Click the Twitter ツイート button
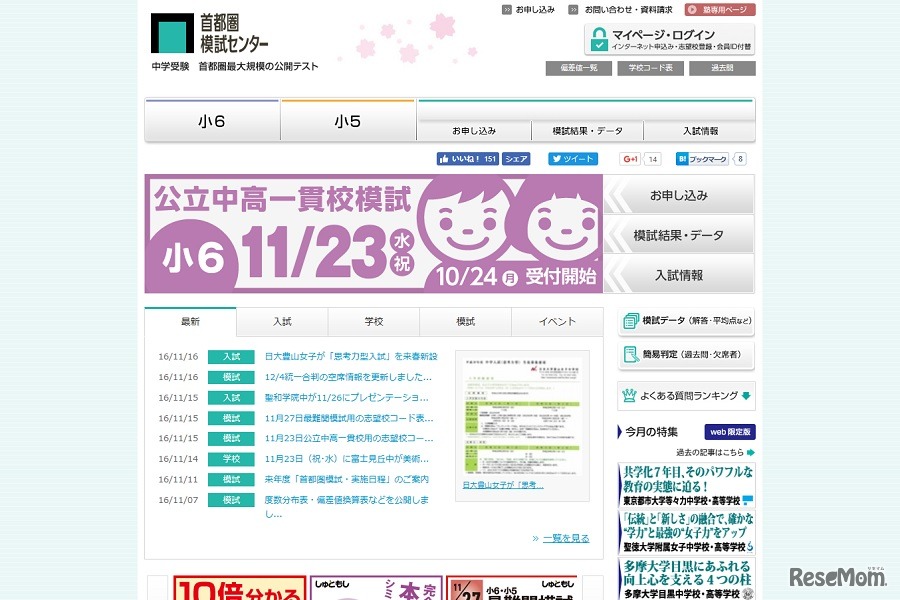Image resolution: width=900 pixels, height=600 pixels. [x=573, y=159]
